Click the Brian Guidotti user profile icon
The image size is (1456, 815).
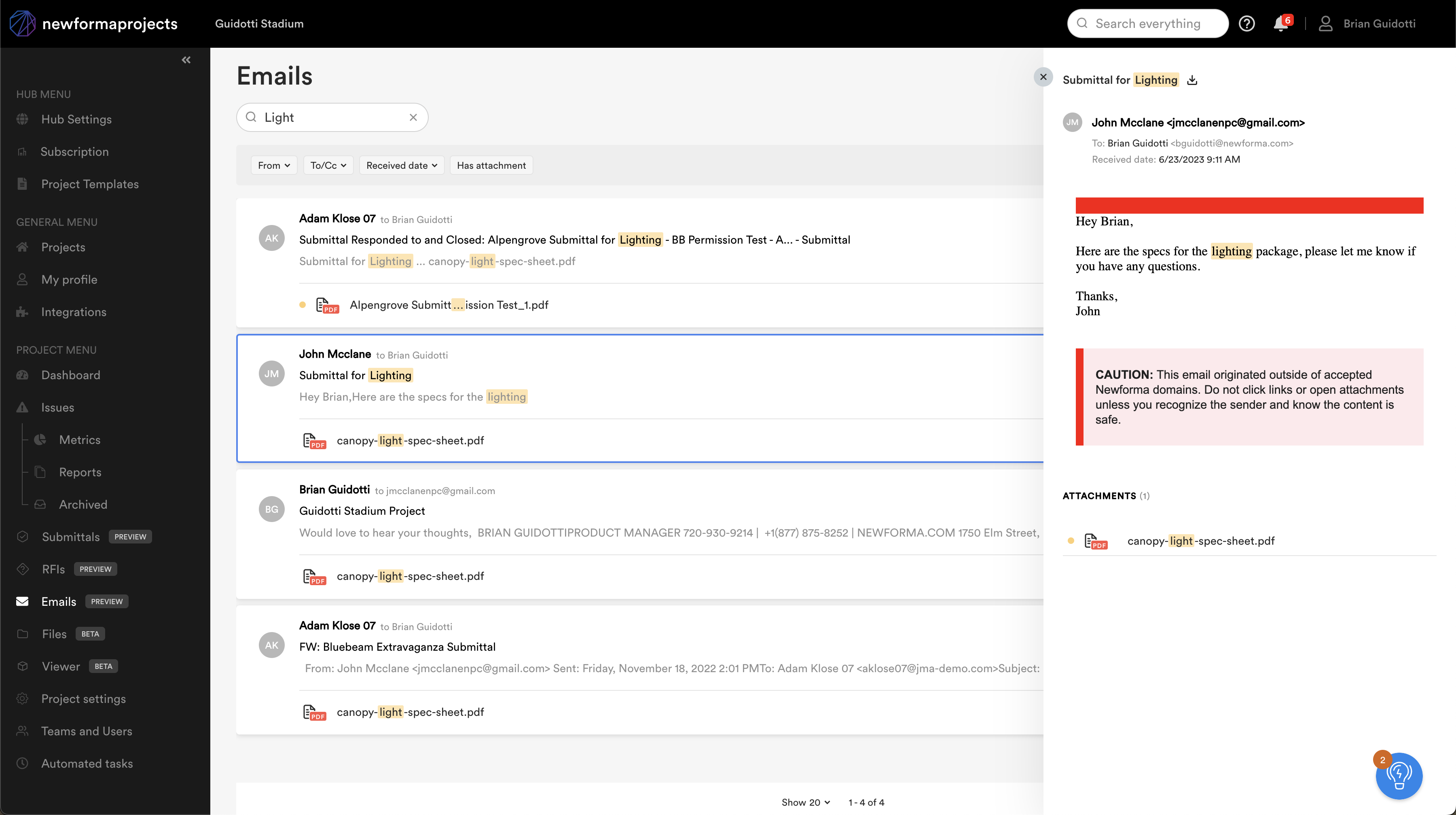coord(1325,24)
